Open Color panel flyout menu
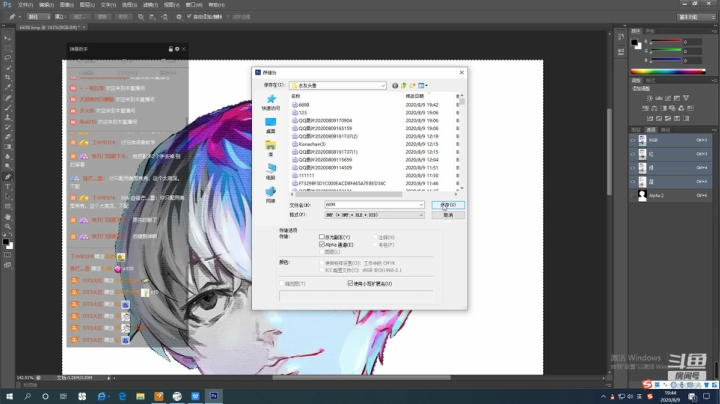The width and height of the screenshot is (720, 404). click(714, 31)
